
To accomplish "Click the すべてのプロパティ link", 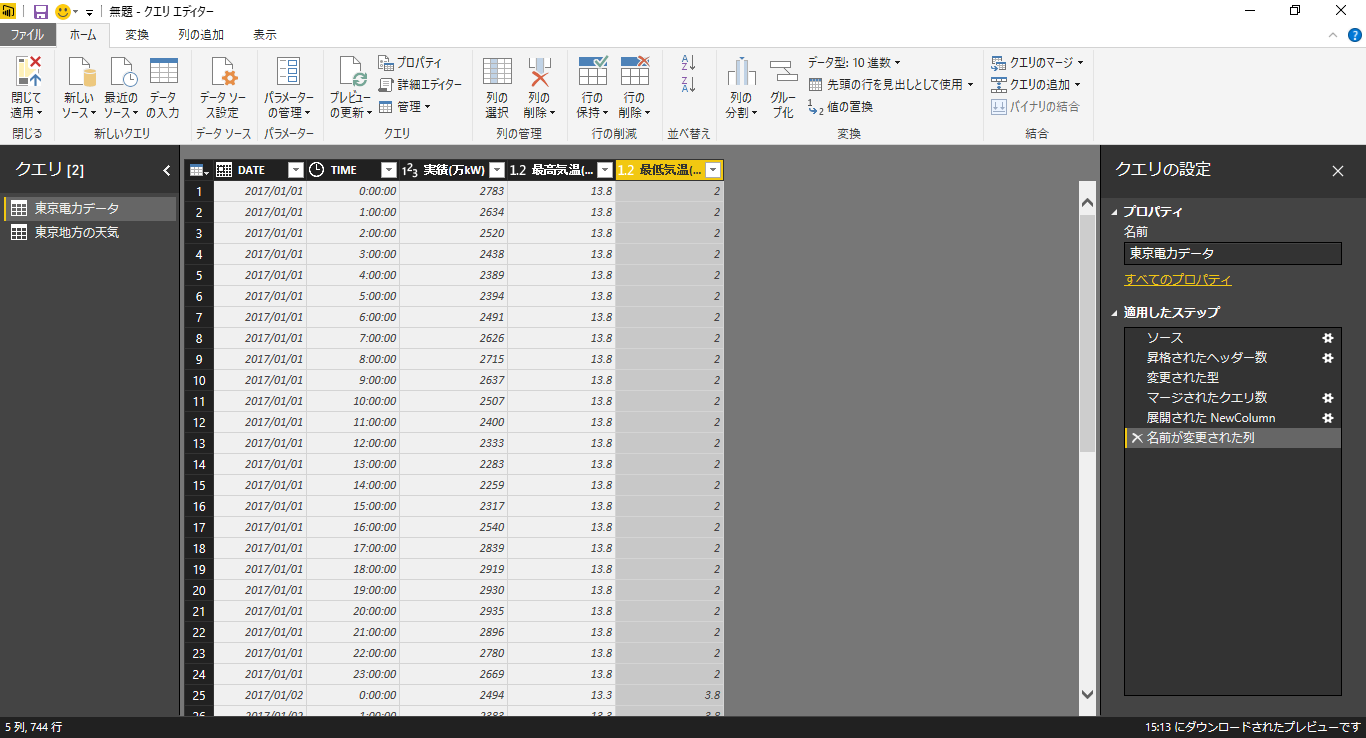I will pyautogui.click(x=1178, y=280).
